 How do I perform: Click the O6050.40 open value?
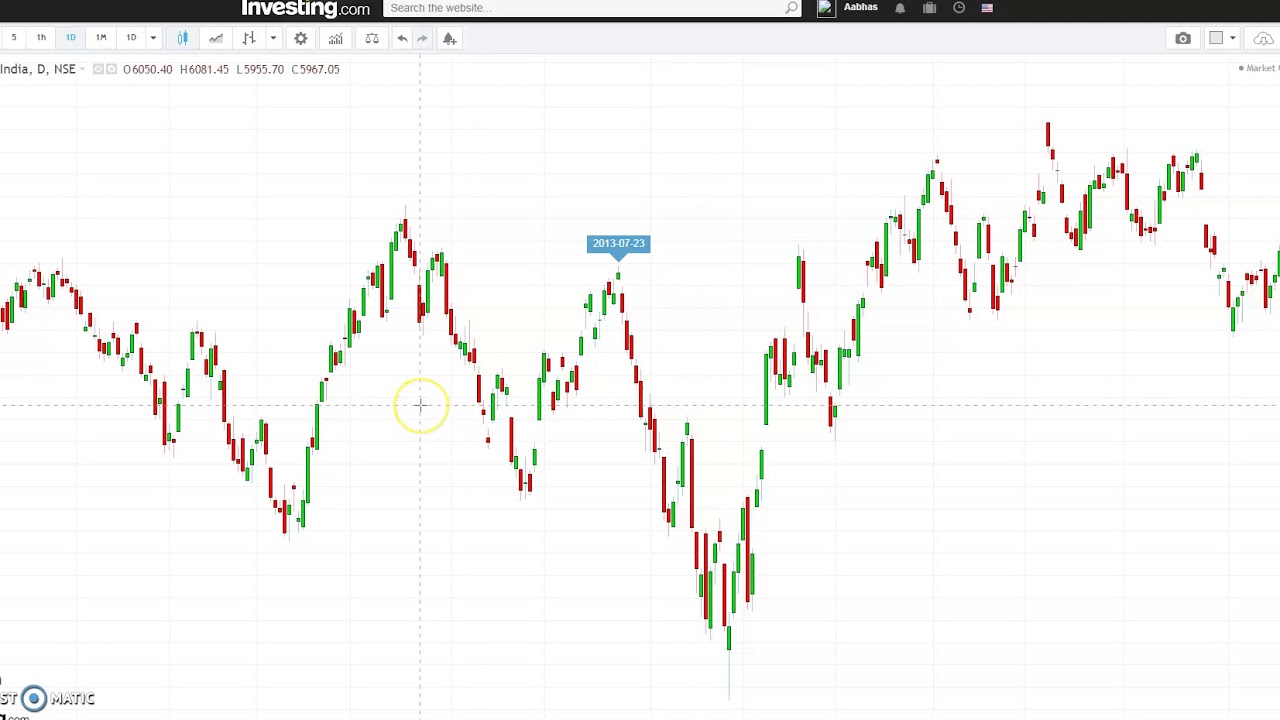pyautogui.click(x=148, y=69)
